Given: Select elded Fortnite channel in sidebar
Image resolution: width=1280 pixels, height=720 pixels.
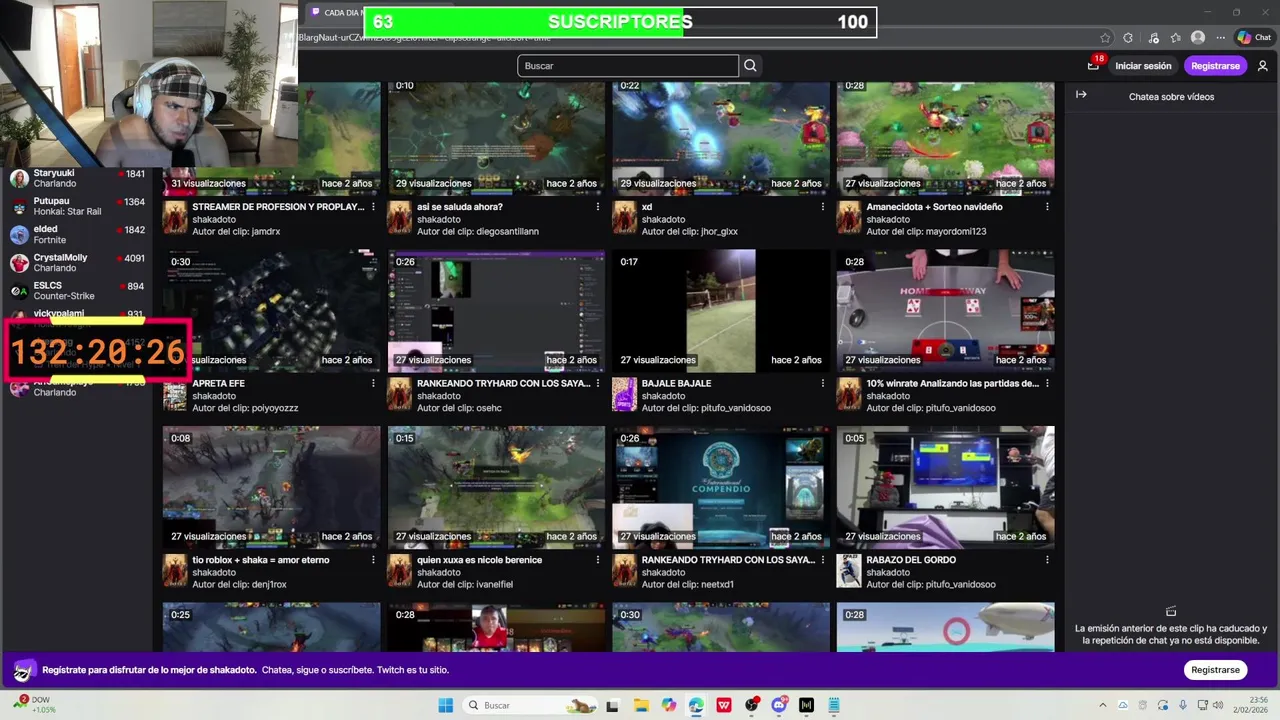Looking at the screenshot, I should tap(77, 234).
